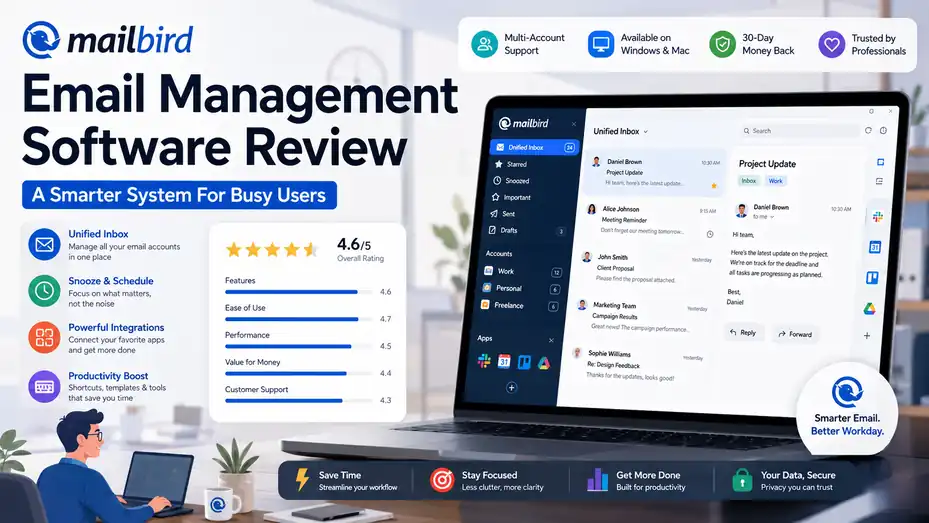Click the Ease of Use rating bar
Viewport: 929px width, 523px height.
[299, 319]
